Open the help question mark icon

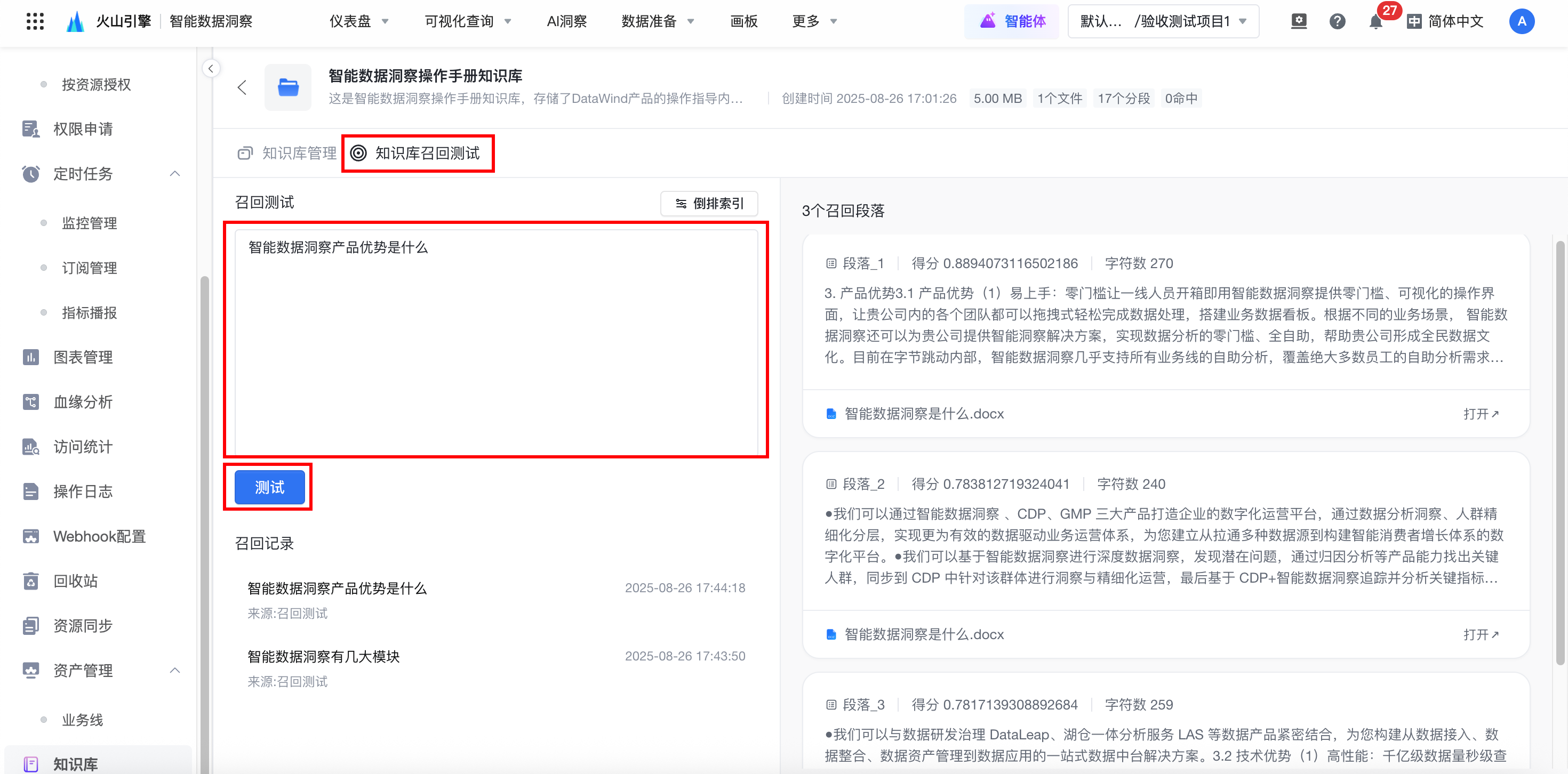[x=1337, y=22]
